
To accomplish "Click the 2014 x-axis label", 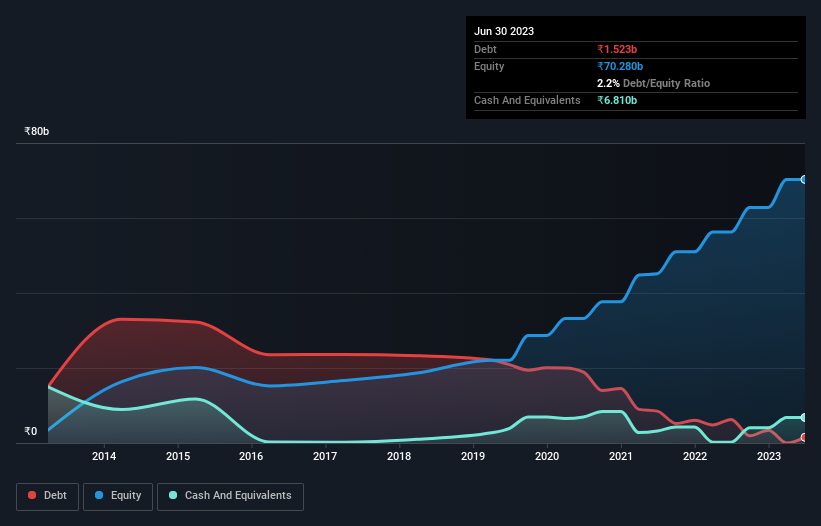I will point(104,456).
